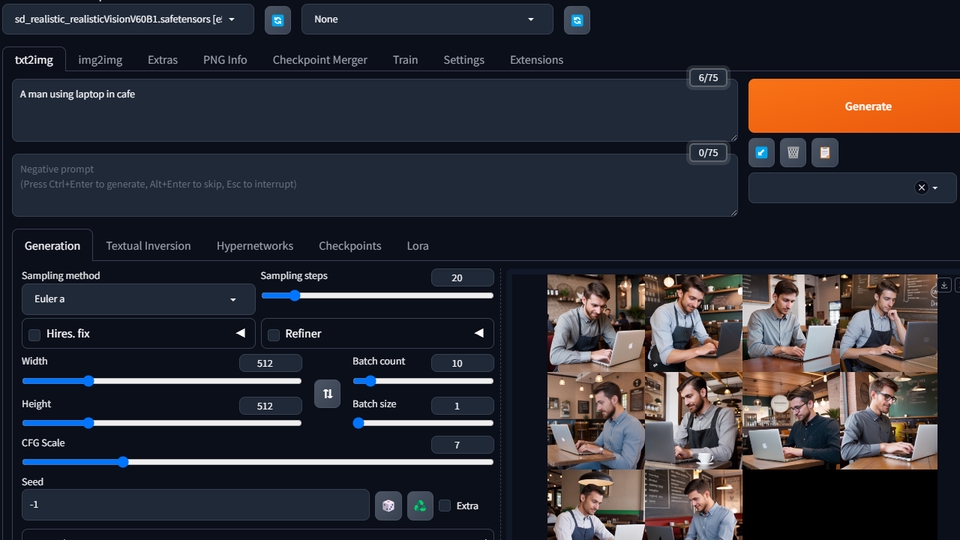Select the Lora sub-tab
This screenshot has height=540, width=960.
tap(418, 246)
